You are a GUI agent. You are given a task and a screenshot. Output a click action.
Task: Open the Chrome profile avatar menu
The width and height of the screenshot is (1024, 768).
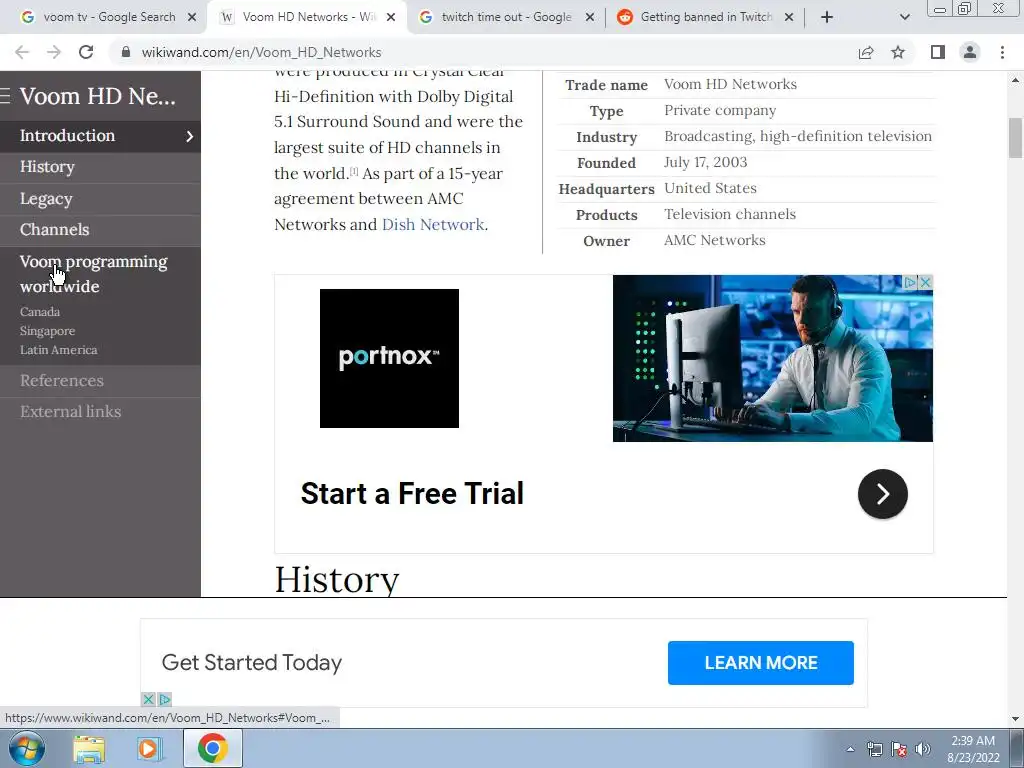(970, 52)
